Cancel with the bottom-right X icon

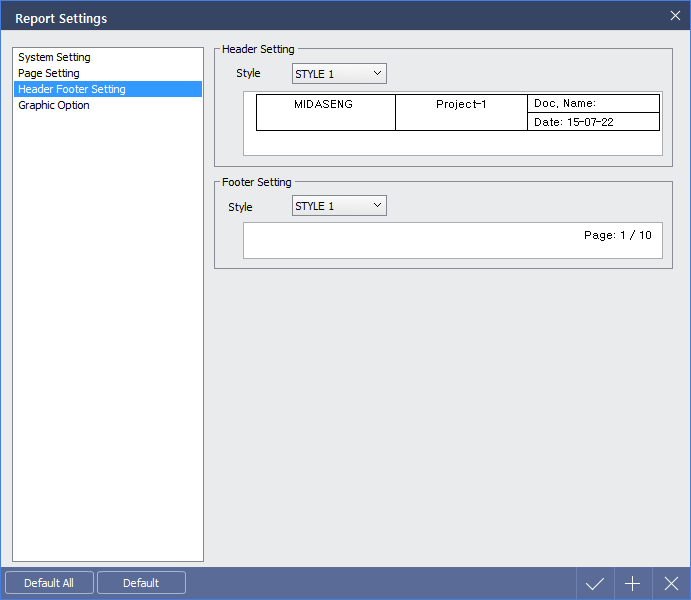(671, 584)
